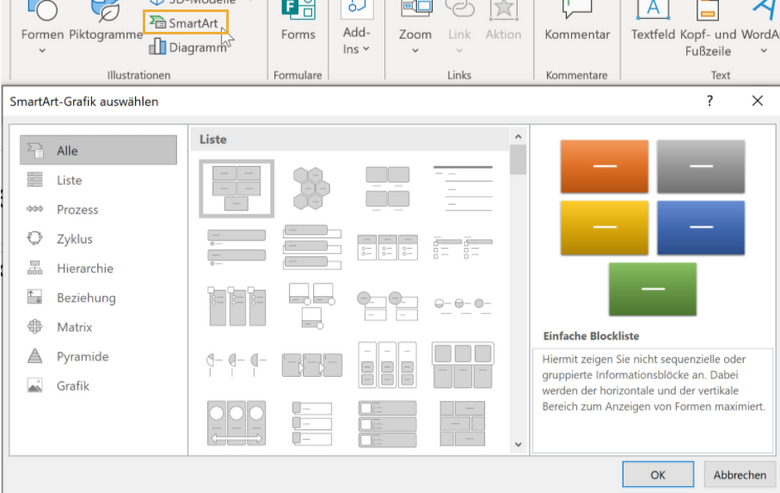Choose the three stacked framed bars layout
The width and height of the screenshot is (780, 493).
click(x=312, y=247)
